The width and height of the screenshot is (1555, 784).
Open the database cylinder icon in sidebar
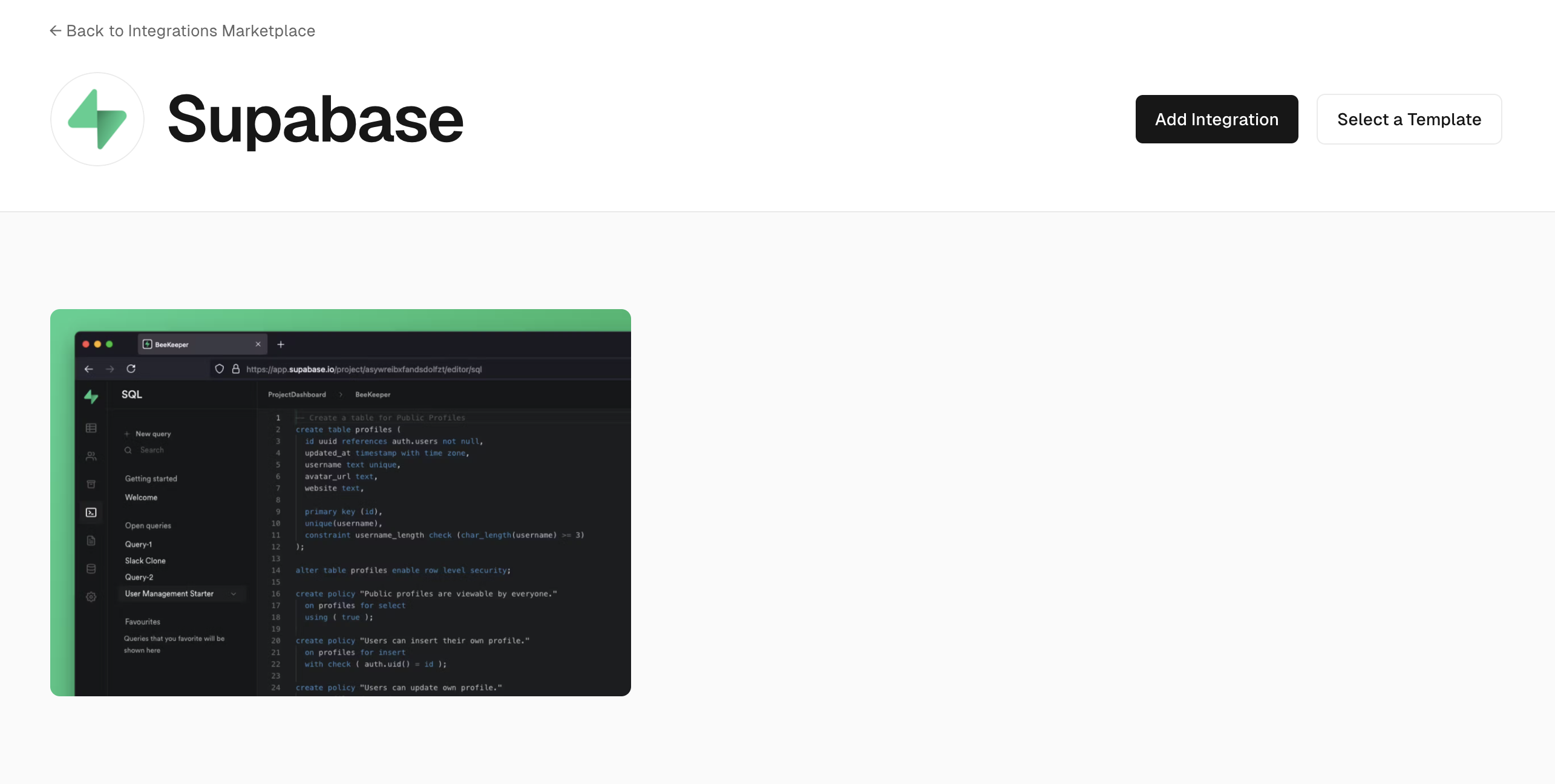tap(91, 569)
